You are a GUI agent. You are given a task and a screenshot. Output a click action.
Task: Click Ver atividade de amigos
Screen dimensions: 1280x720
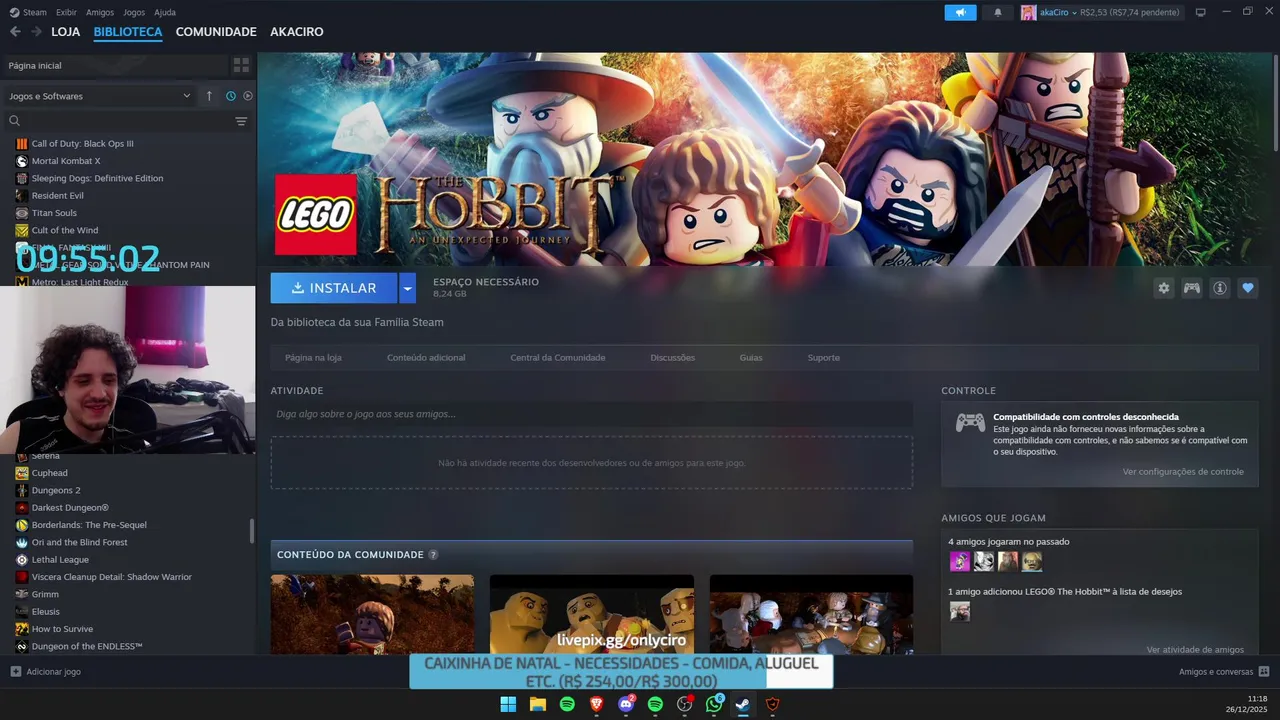click(1195, 650)
